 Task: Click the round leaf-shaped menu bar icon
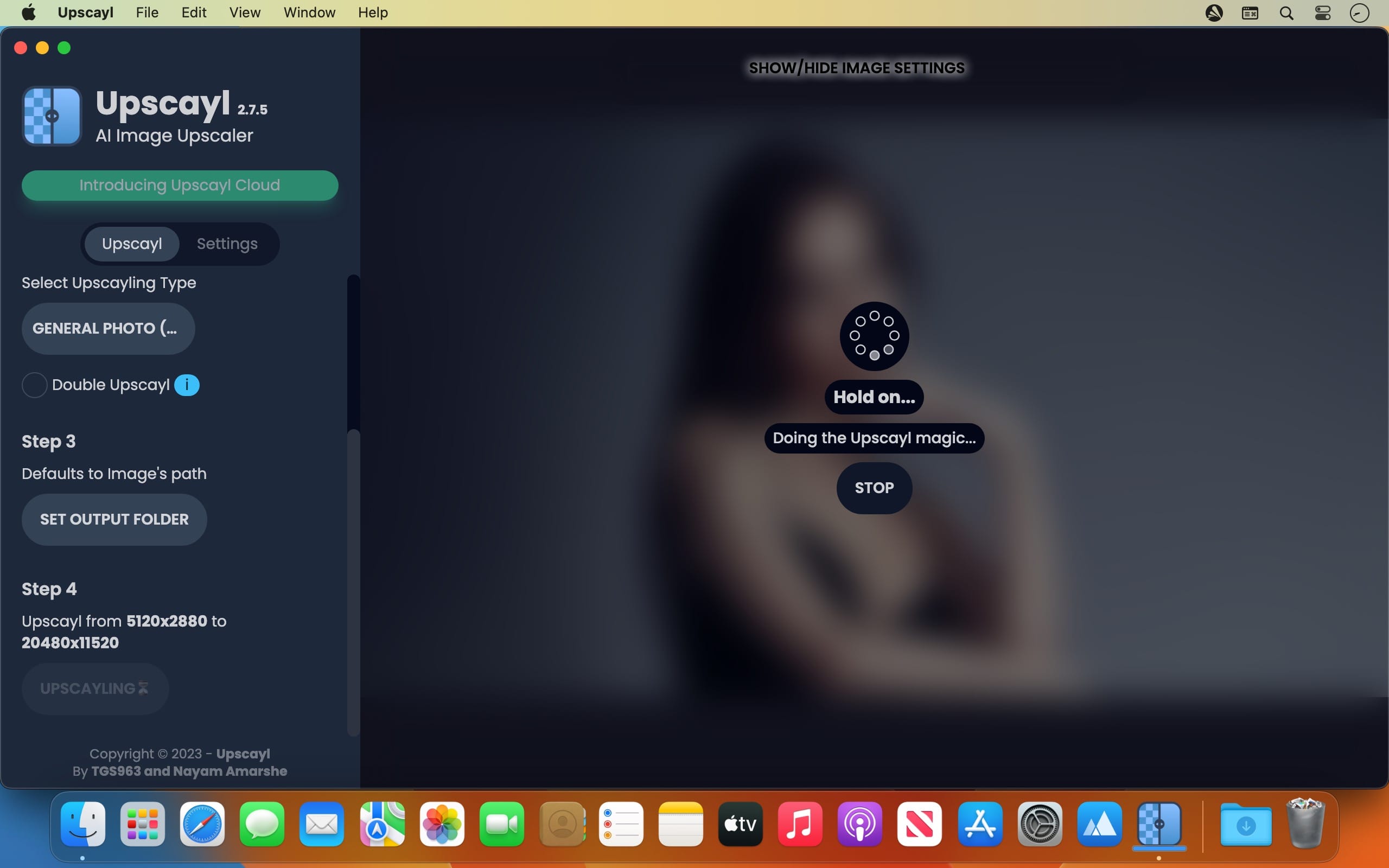(1214, 12)
